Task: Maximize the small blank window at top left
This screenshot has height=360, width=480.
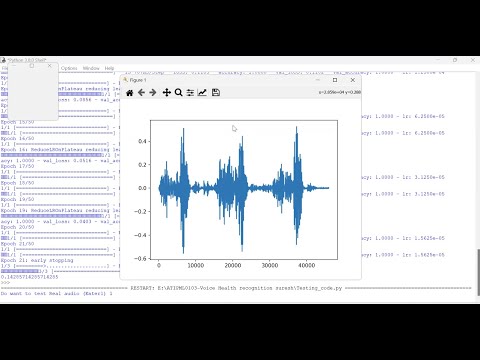Action: tap(32, 66)
